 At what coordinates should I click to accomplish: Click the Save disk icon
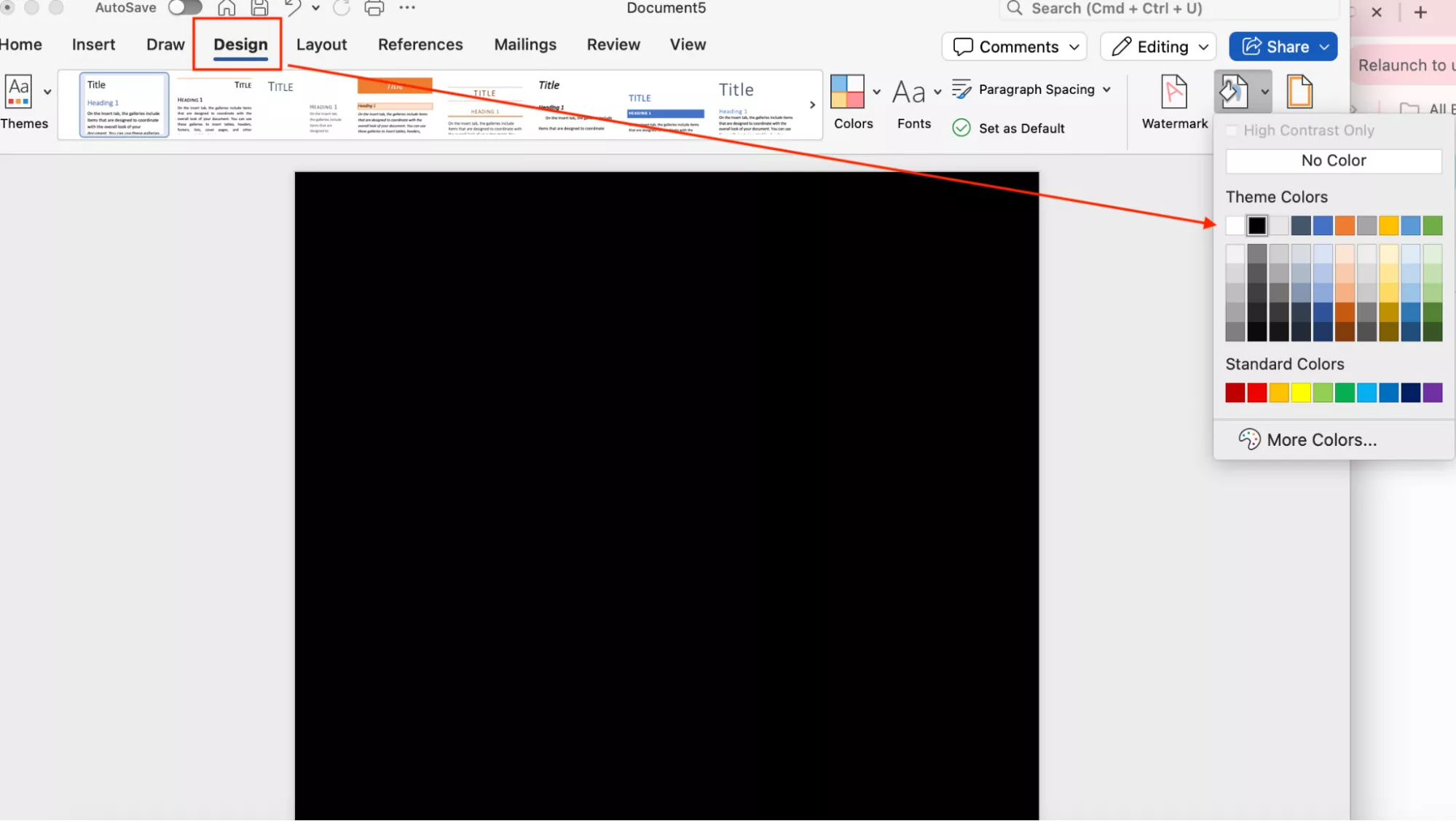coord(259,8)
